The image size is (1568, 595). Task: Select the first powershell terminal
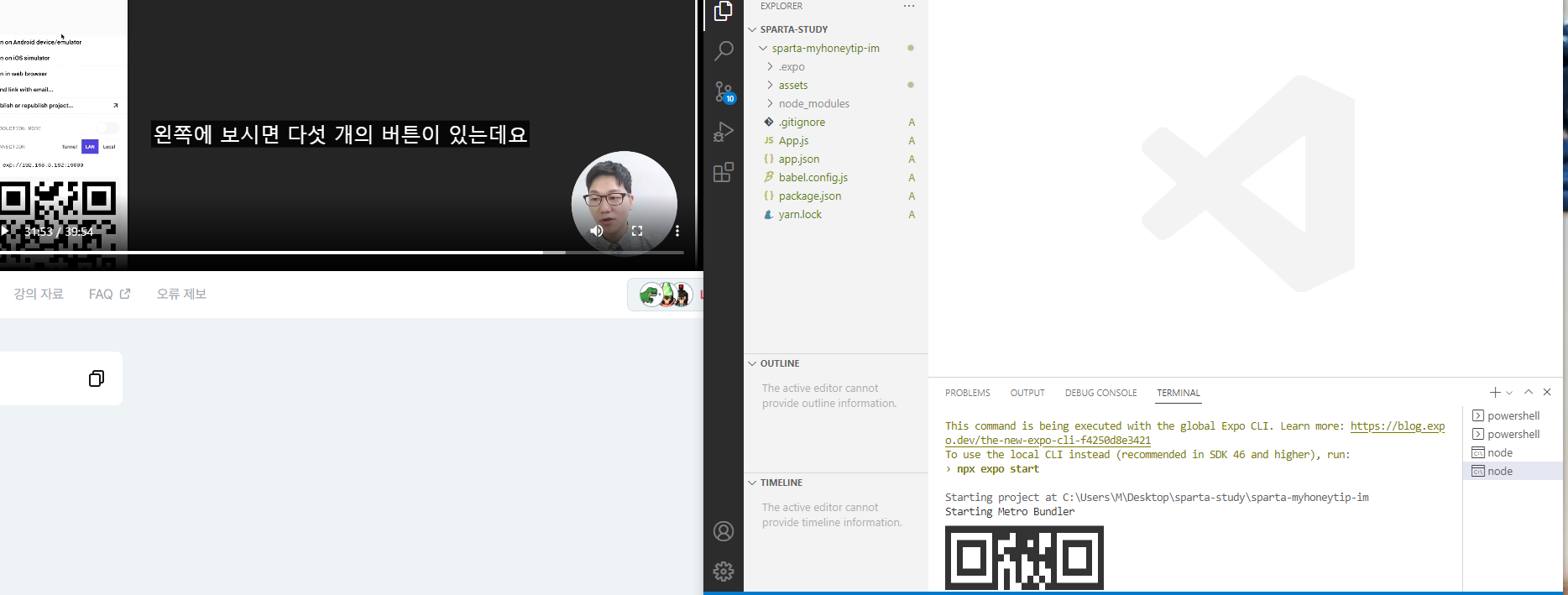[x=1513, y=415]
